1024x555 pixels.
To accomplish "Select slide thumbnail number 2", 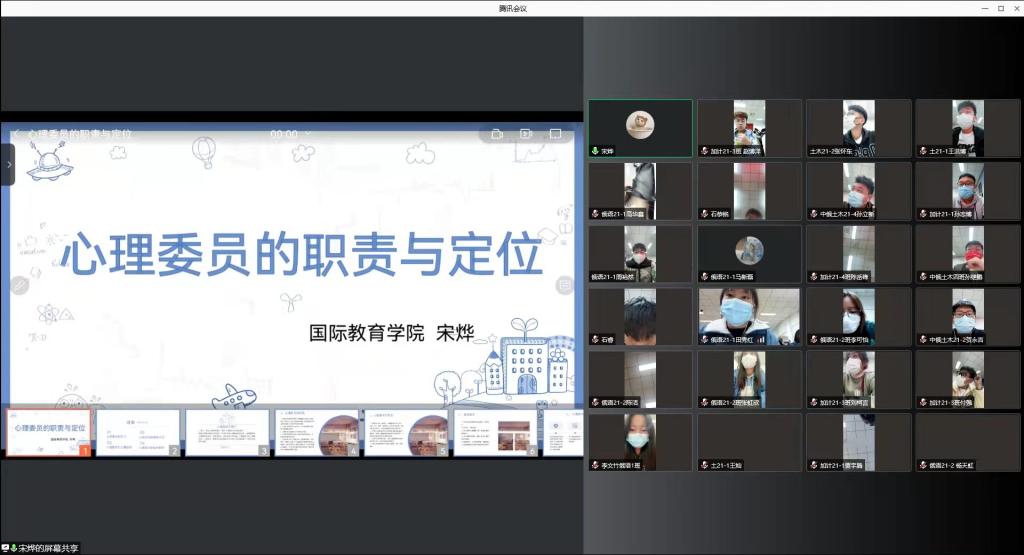I will (138, 433).
